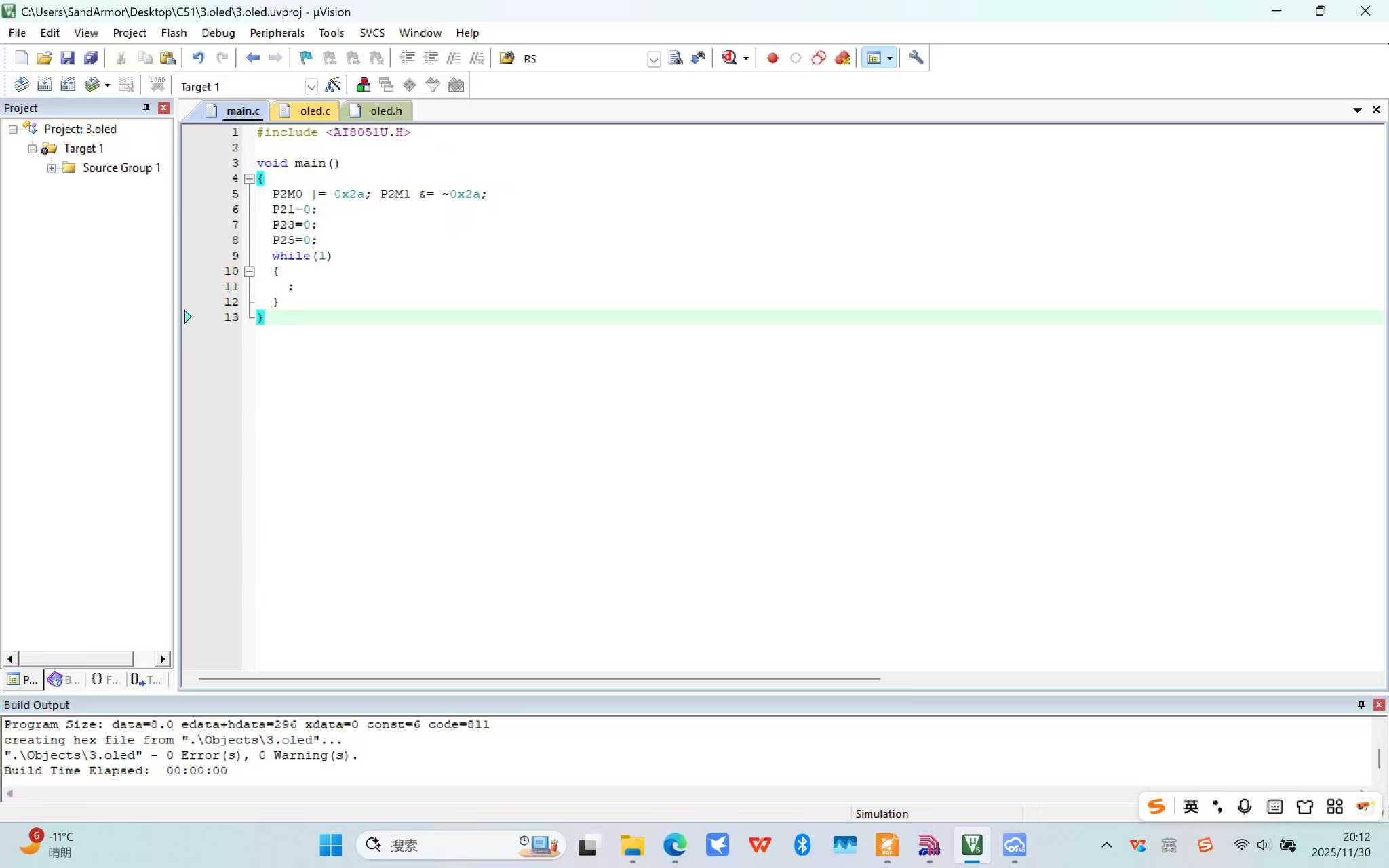Click the Start/Stop Debug Session icon
Viewport: 1389px width, 868px height.
coord(730,58)
